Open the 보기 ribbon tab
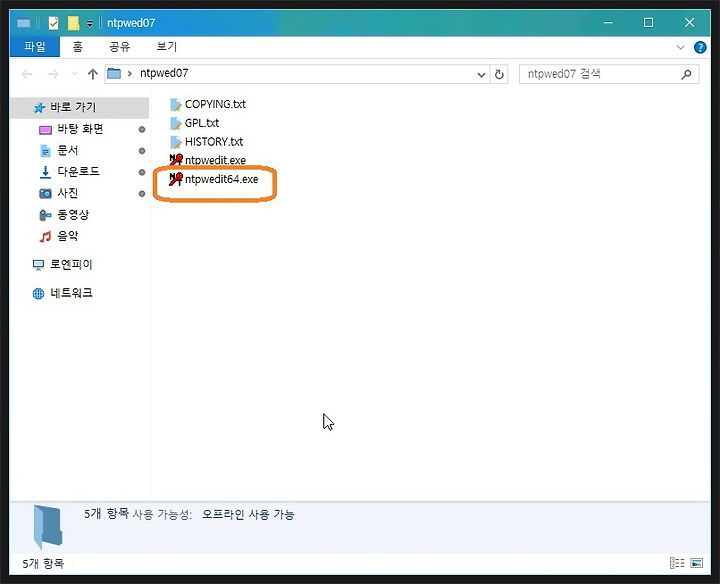 pyautogui.click(x=167, y=46)
